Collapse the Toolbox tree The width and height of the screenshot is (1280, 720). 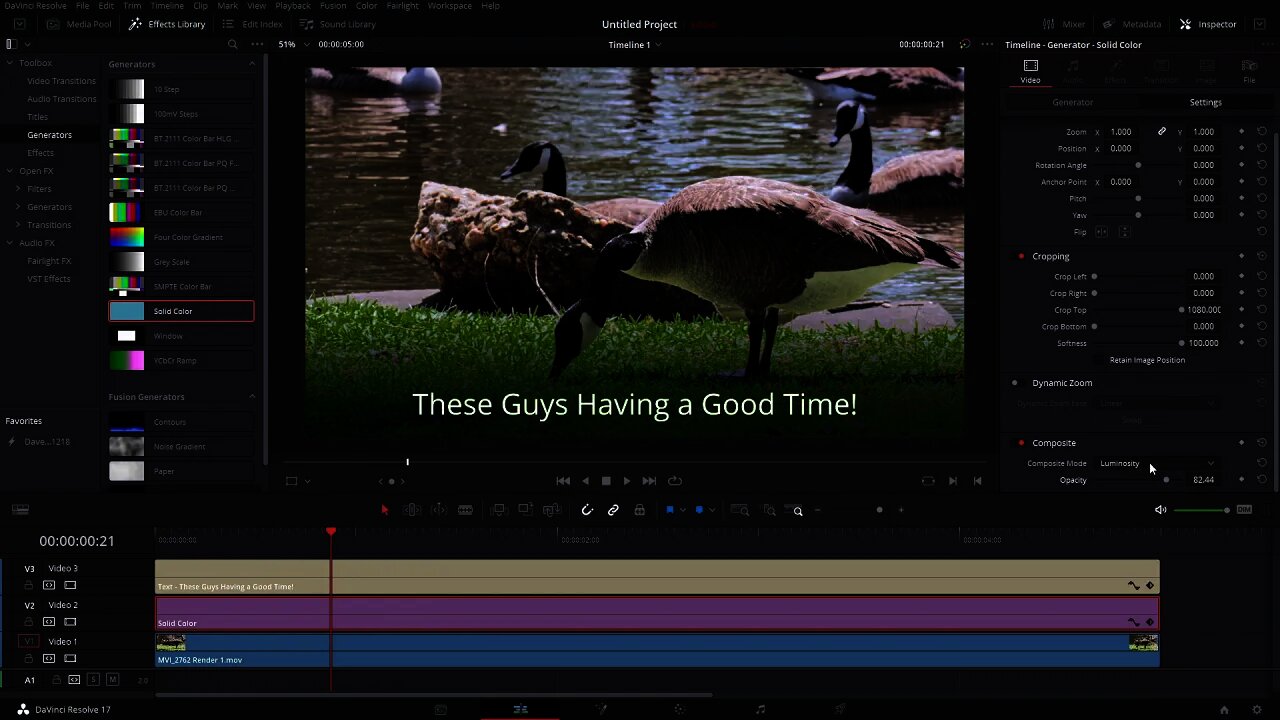pyautogui.click(x=10, y=63)
